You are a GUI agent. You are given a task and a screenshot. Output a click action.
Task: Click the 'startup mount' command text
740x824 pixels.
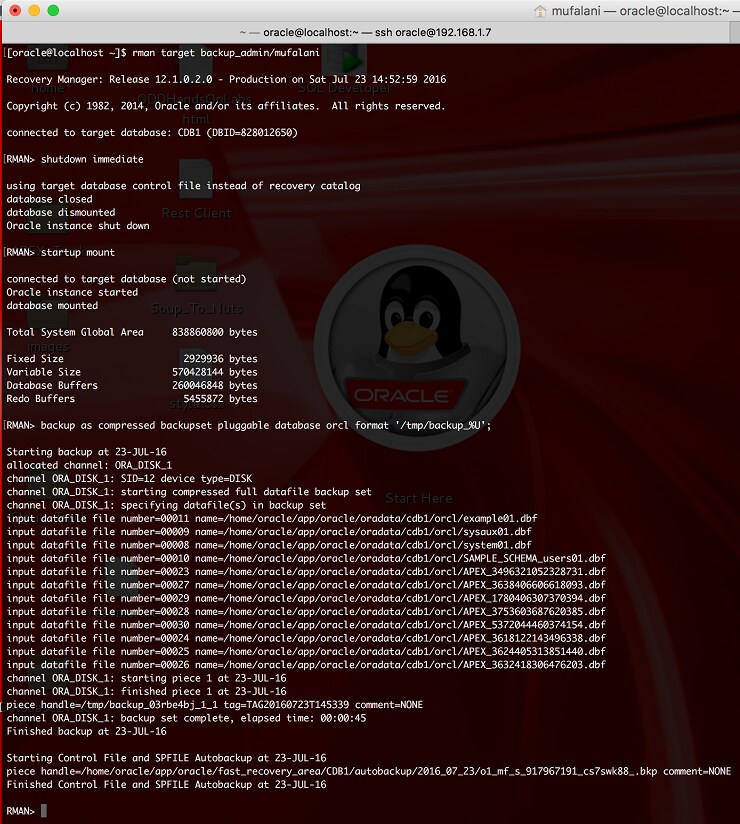coord(78,252)
